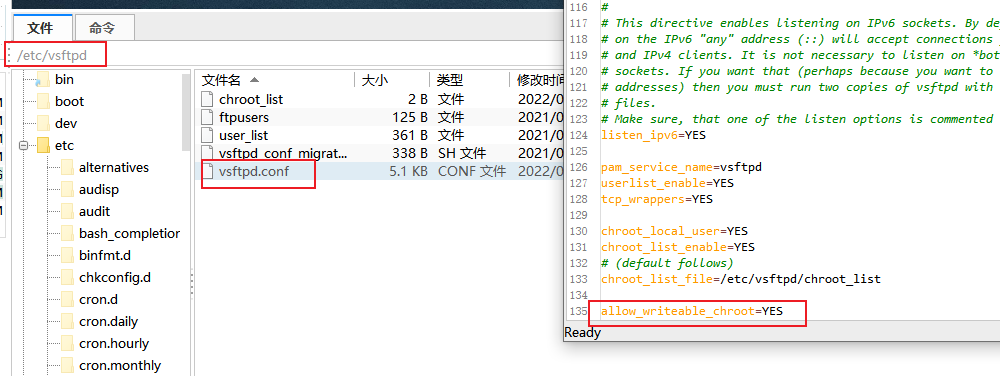The width and height of the screenshot is (1000, 376).
Task: Click the vsftpd.conf file icon
Action: tap(207, 171)
